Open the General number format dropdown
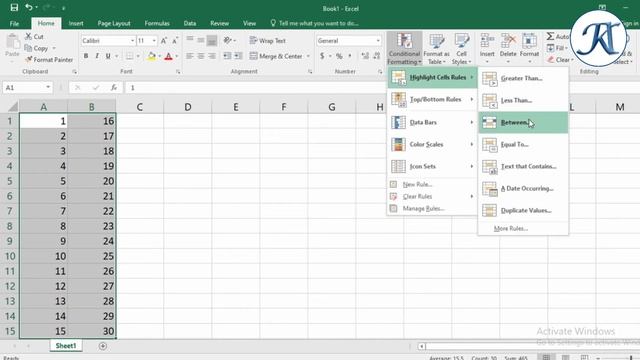640x360 pixels. [378, 40]
